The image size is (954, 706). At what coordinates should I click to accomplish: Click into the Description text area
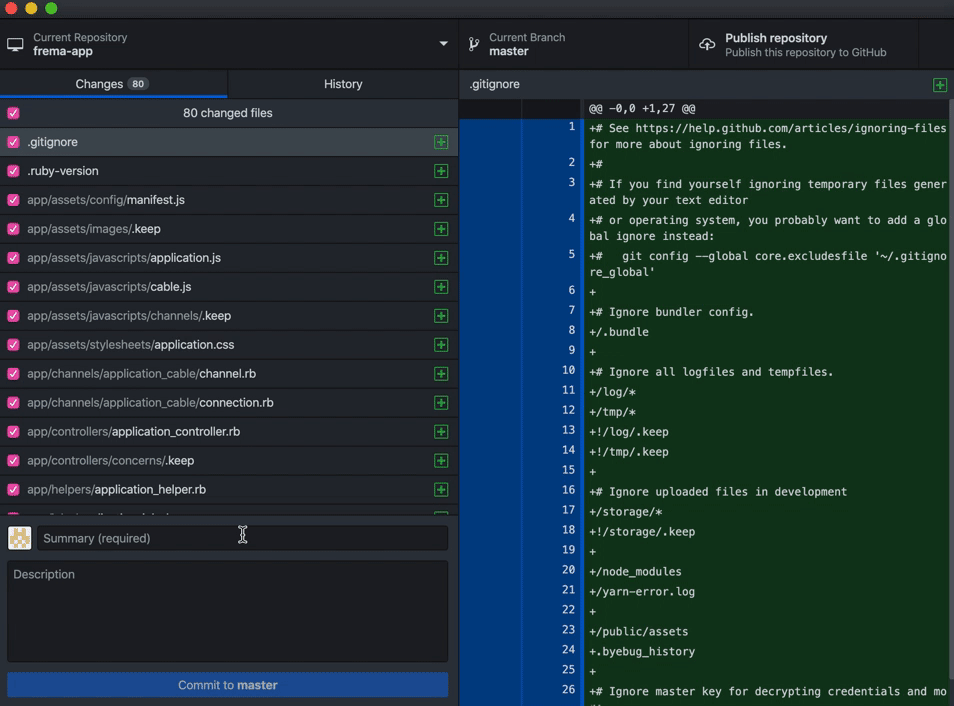[227, 611]
